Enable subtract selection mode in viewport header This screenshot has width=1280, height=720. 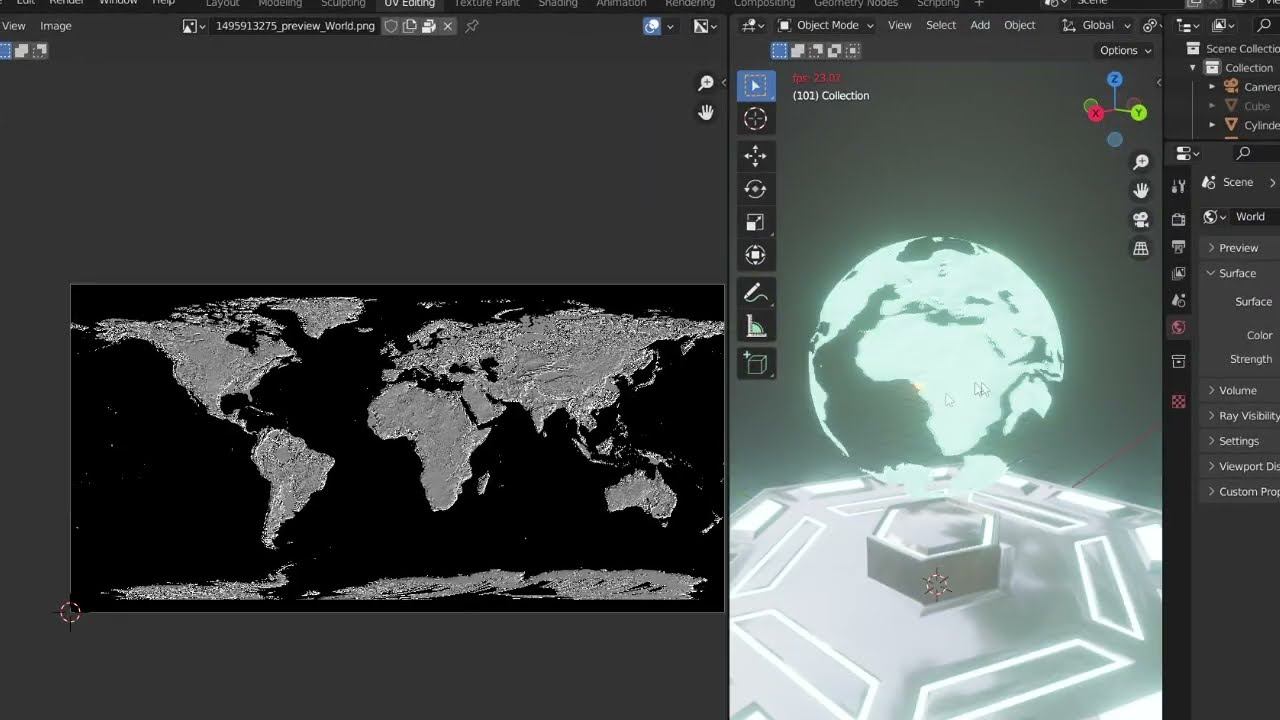click(x=816, y=50)
